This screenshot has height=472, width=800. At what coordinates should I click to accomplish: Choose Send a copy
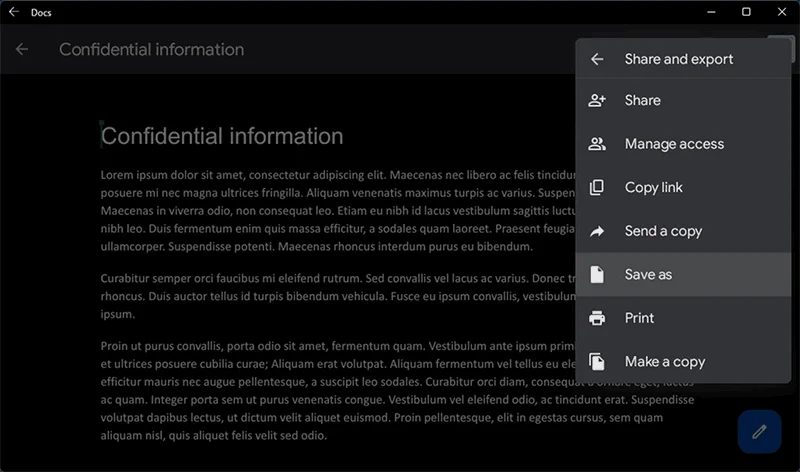point(683,231)
